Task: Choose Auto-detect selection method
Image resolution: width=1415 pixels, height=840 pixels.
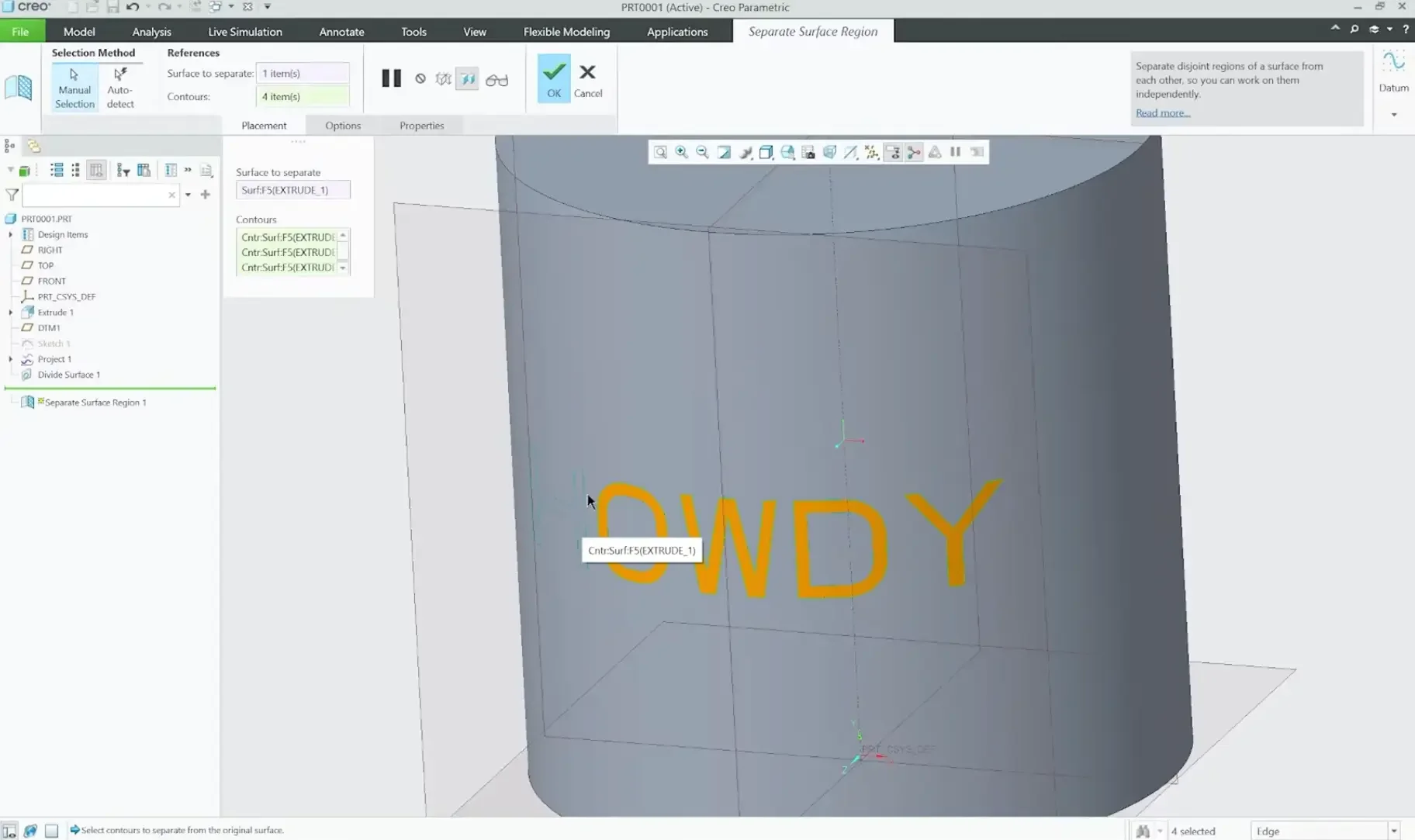Action: click(x=119, y=87)
